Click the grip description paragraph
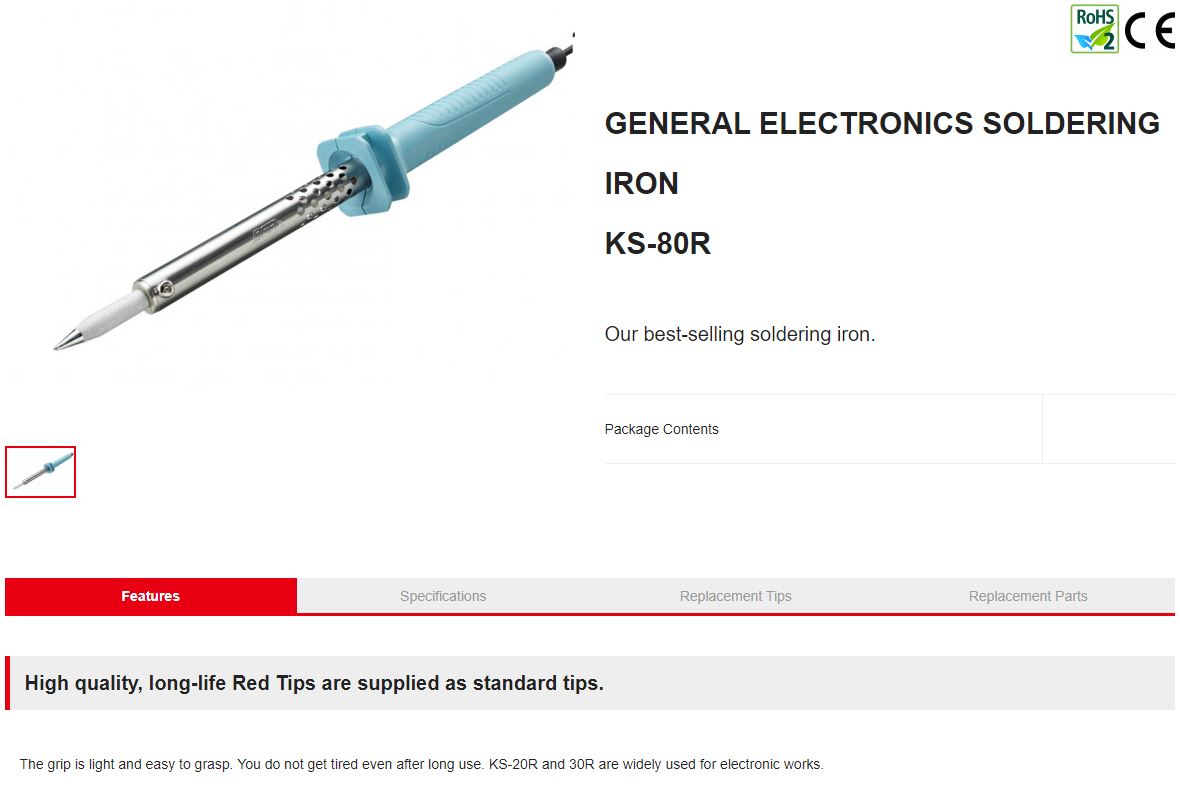 [421, 764]
